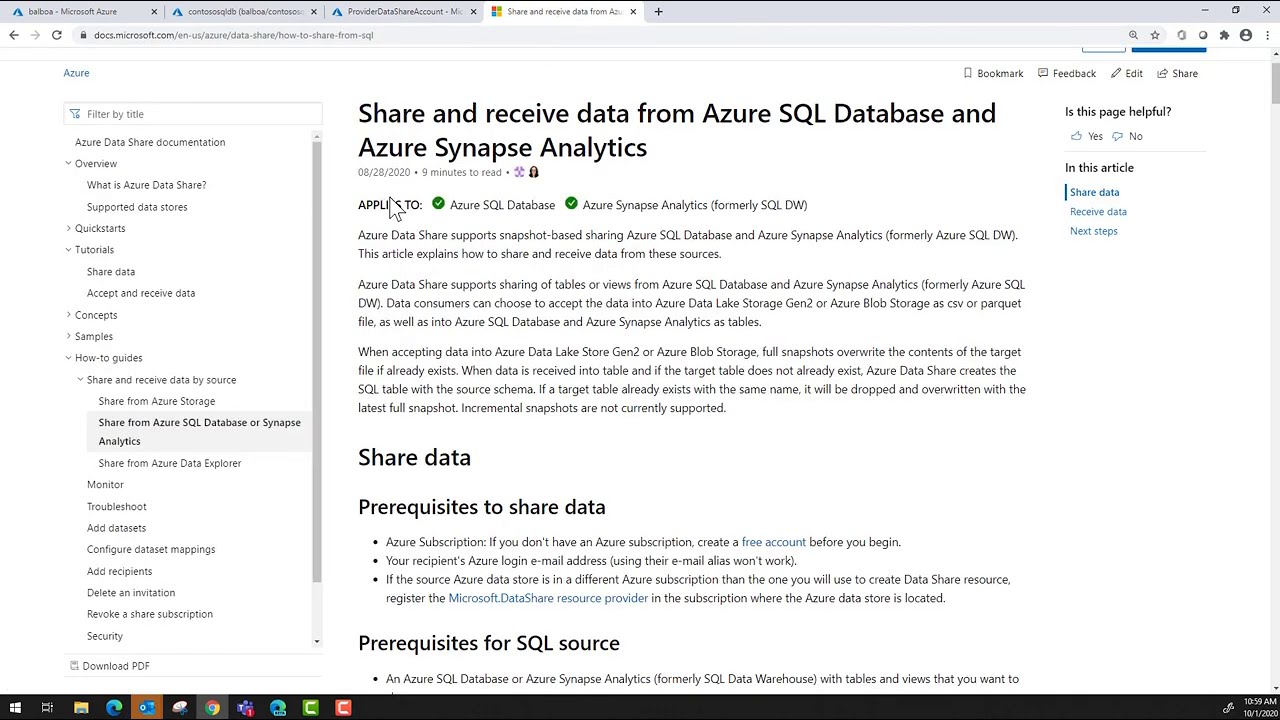Click the zoom magnifier icon in address bar
The width and height of the screenshot is (1280, 720).
1133,35
